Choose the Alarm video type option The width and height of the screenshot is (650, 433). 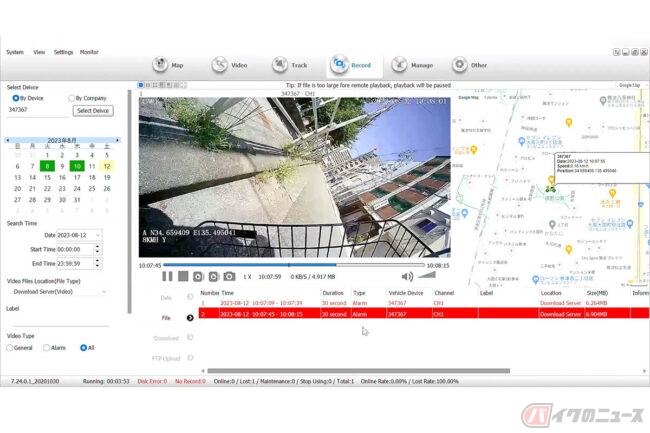(46, 348)
